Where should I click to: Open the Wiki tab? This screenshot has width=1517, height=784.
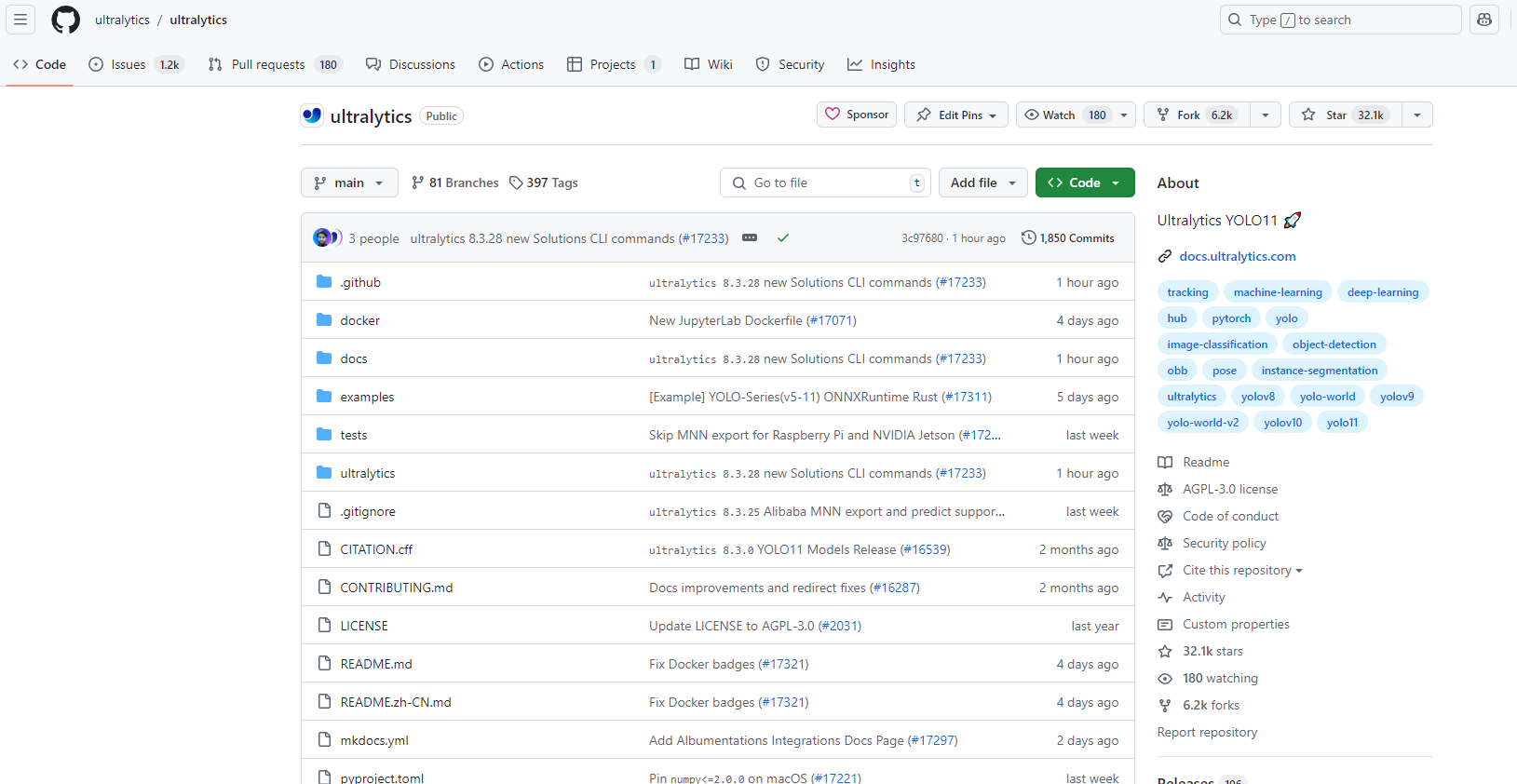[709, 64]
